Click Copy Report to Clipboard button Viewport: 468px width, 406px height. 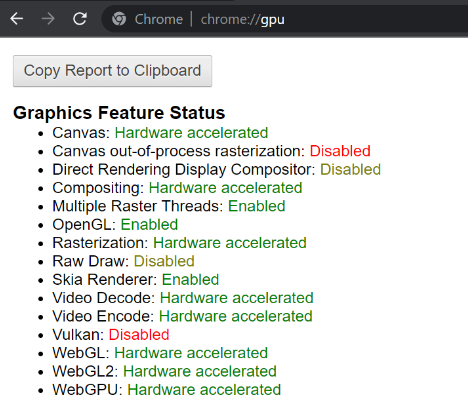click(112, 71)
